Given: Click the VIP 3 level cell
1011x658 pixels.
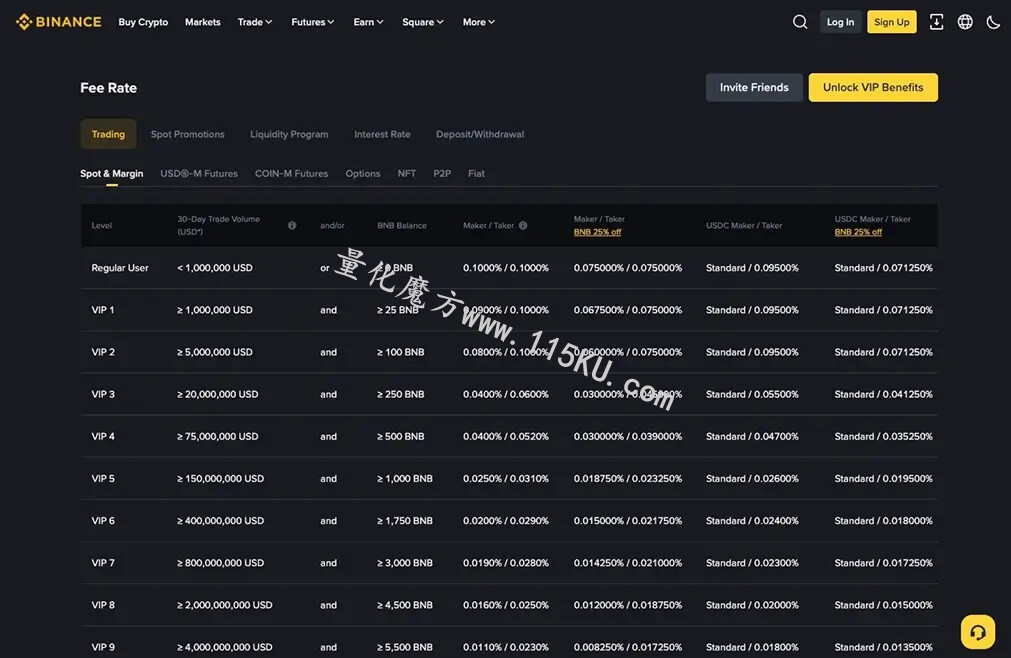Looking at the screenshot, I should click(103, 394).
